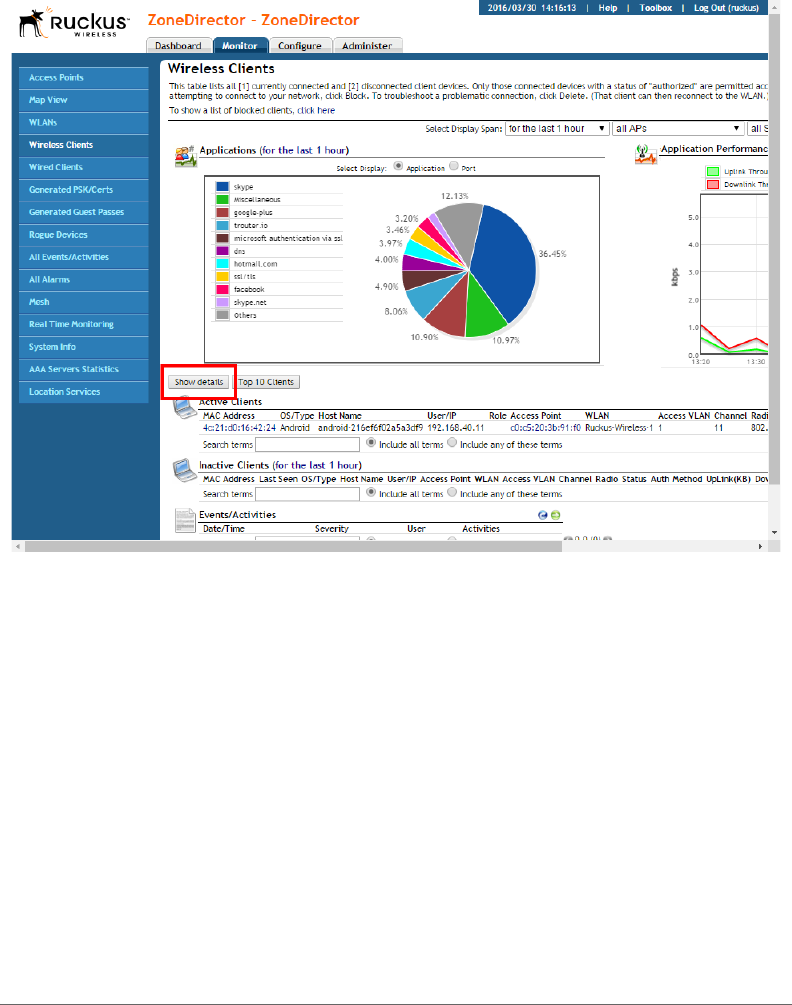
Task: Open the Toolbox link
Action: (656, 8)
